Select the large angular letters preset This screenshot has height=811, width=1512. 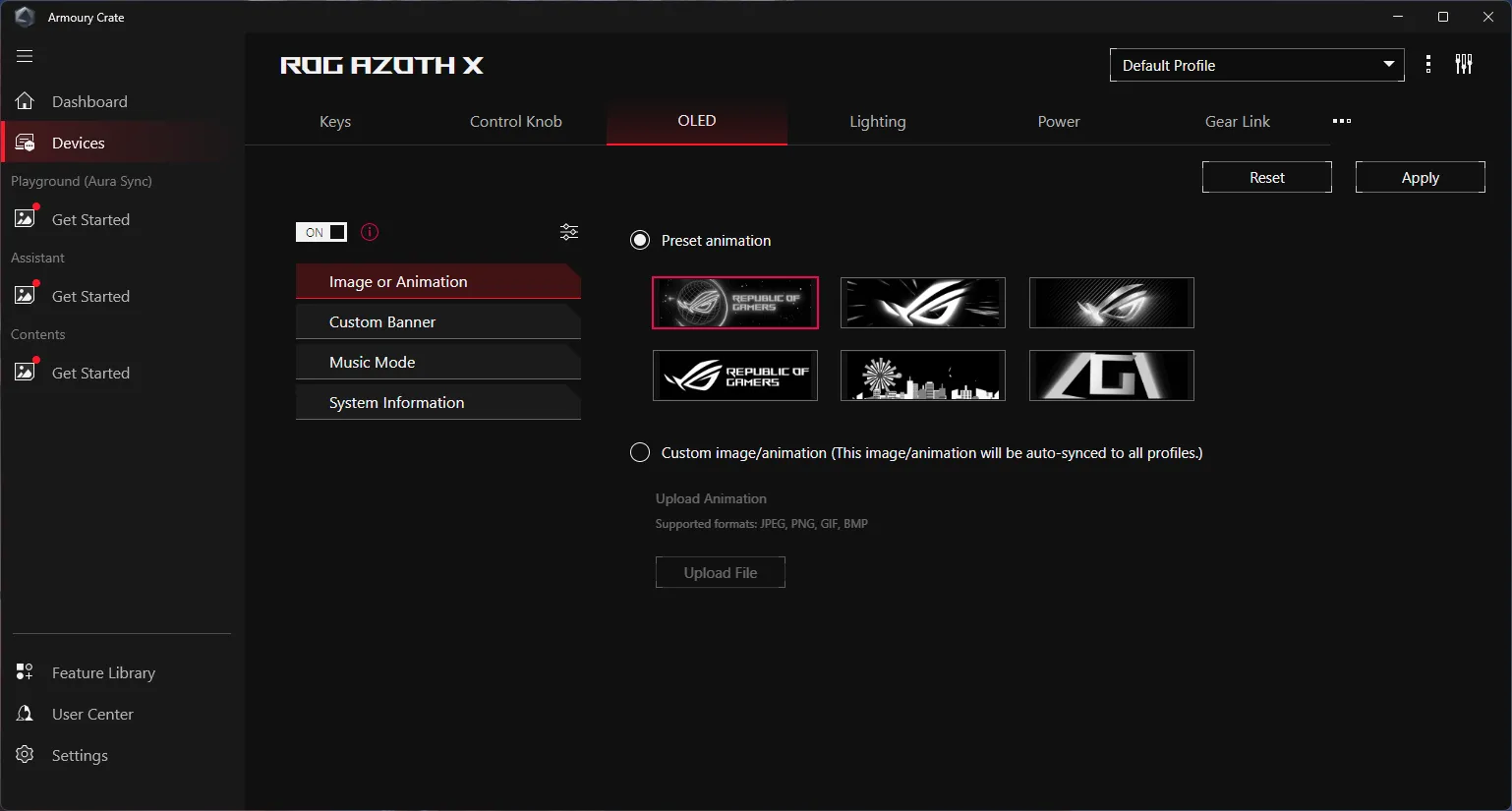(x=1112, y=376)
